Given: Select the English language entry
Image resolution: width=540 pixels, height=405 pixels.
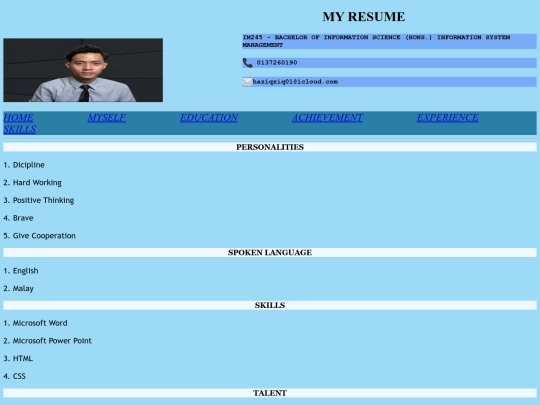Looking at the screenshot, I should point(21,271).
